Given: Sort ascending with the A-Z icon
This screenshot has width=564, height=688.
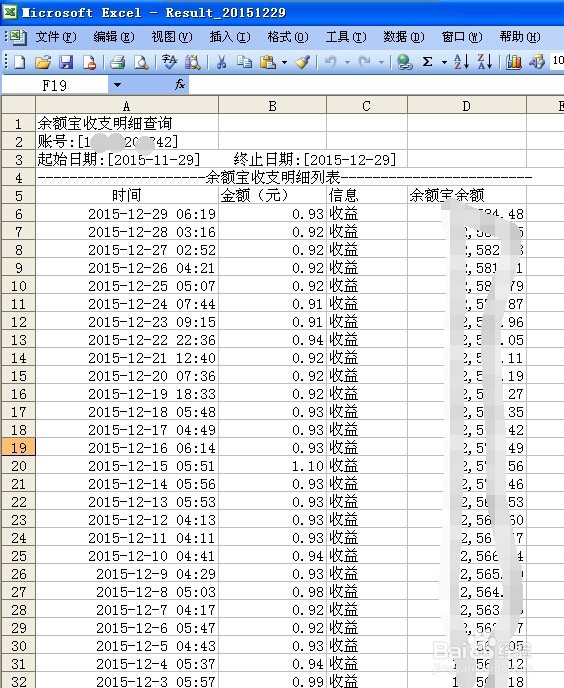Looking at the screenshot, I should coord(462,62).
